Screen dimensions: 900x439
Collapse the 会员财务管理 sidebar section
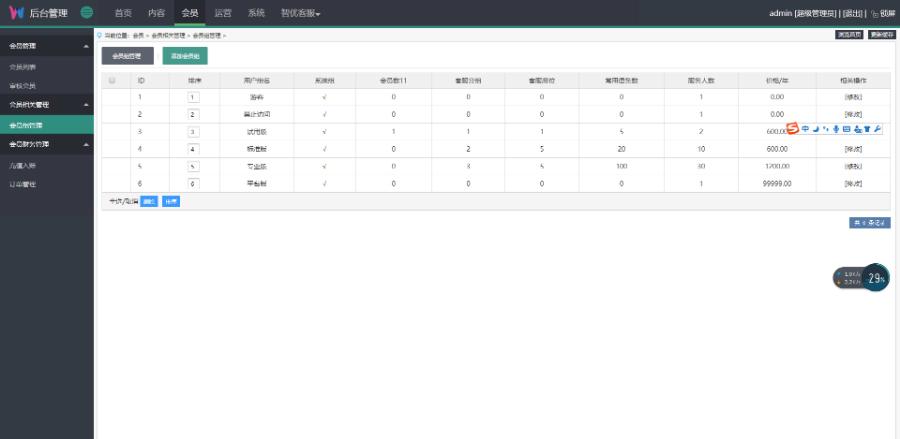(x=87, y=144)
